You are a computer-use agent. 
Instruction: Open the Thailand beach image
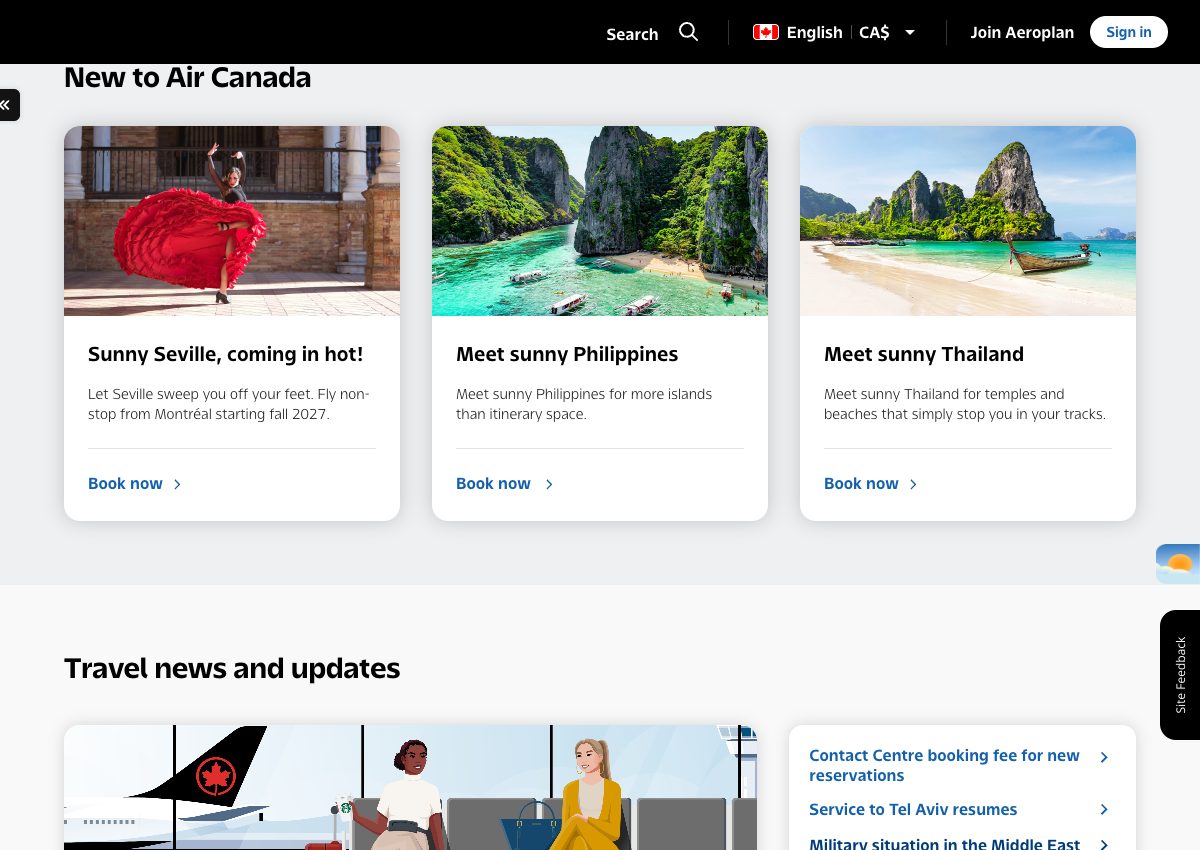pyautogui.click(x=968, y=221)
